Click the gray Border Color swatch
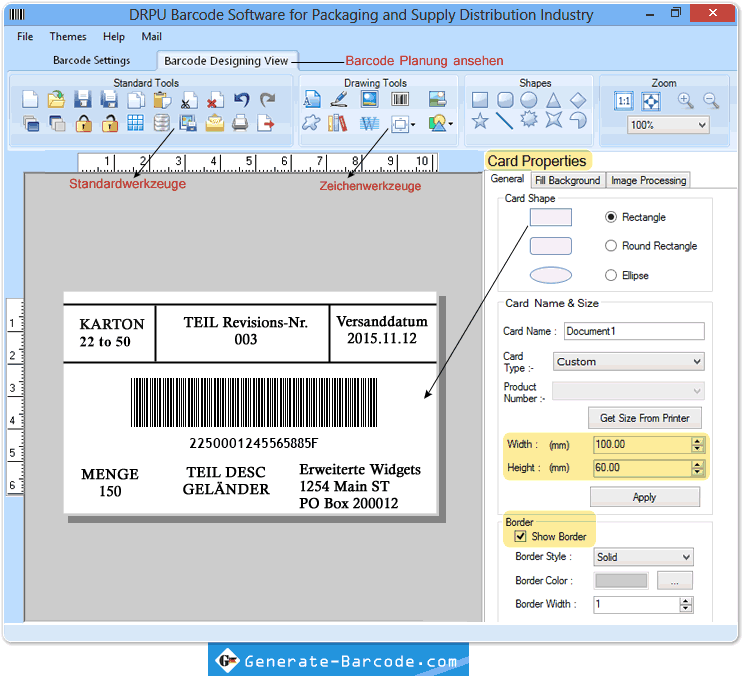The image size is (744, 676). coord(621,580)
